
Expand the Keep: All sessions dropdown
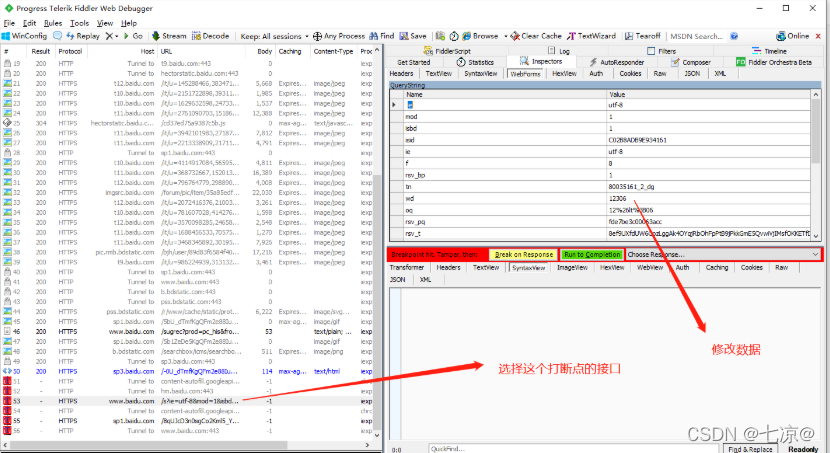(x=274, y=36)
